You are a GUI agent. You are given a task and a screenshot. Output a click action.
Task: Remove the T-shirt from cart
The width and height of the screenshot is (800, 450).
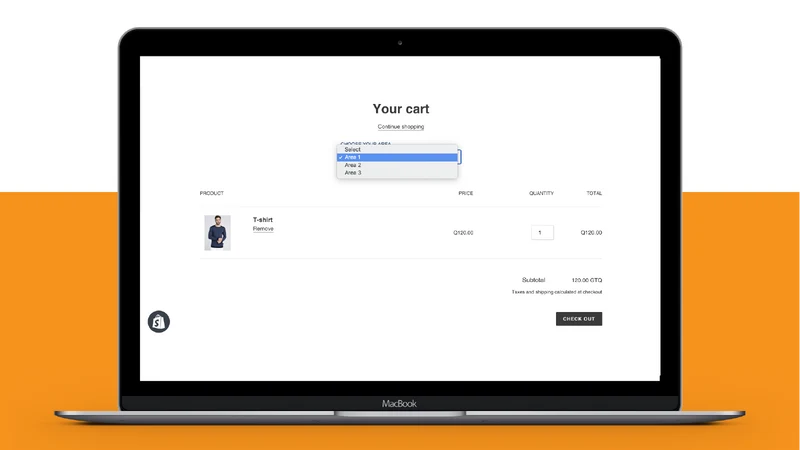pyautogui.click(x=263, y=229)
